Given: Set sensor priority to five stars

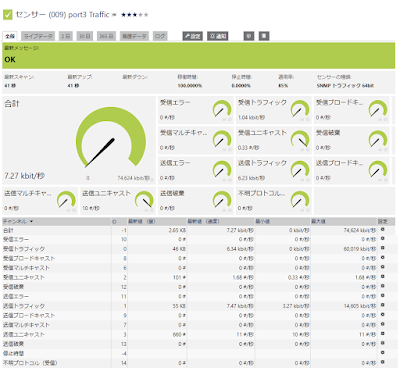Looking at the screenshot, I should pos(146,15).
